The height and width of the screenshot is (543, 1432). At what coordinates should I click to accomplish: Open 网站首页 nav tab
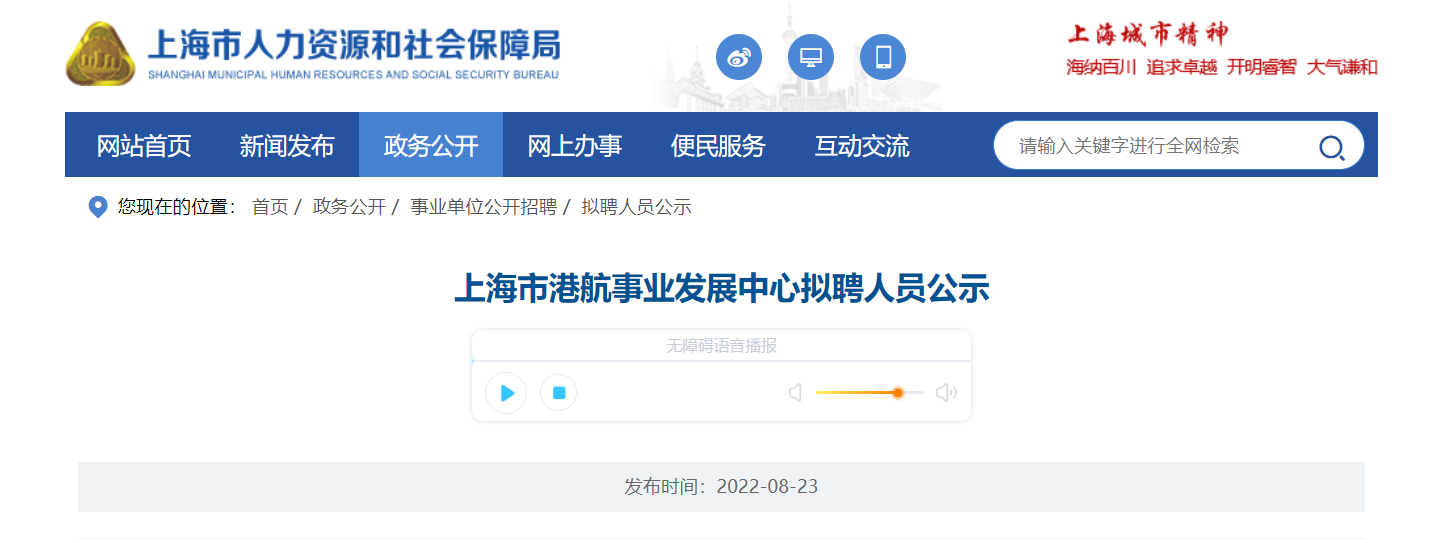pos(144,146)
